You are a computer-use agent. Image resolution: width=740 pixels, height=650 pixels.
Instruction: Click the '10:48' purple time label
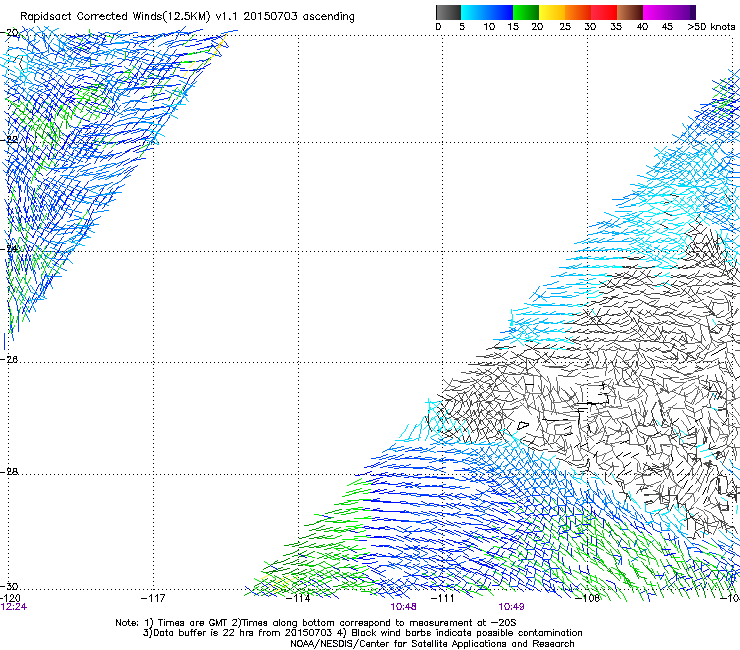click(404, 607)
